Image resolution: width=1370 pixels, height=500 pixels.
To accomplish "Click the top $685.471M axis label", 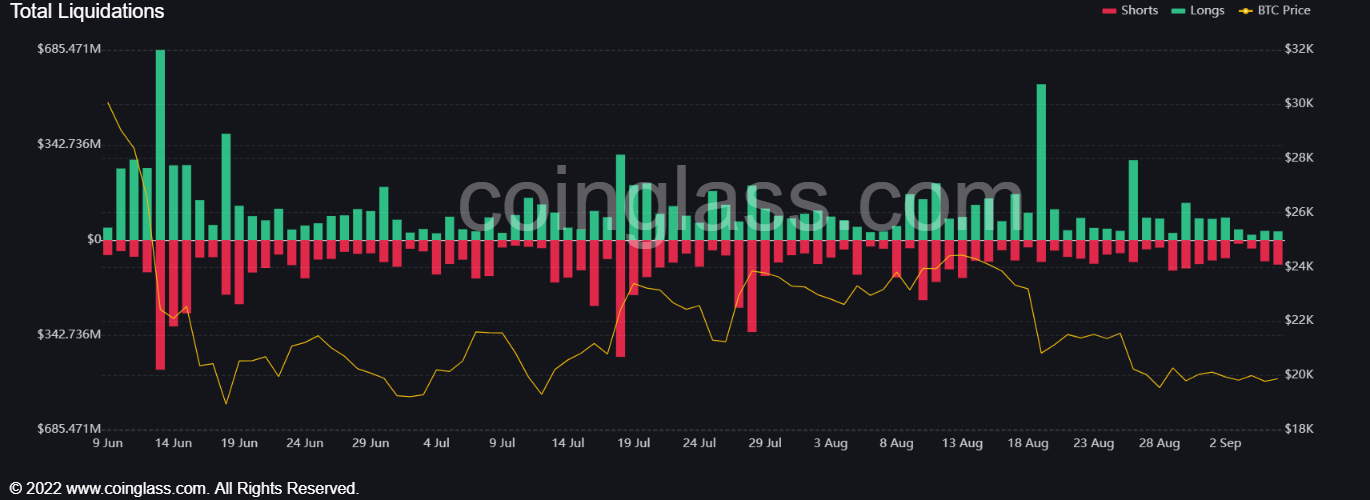I will 70,49.
